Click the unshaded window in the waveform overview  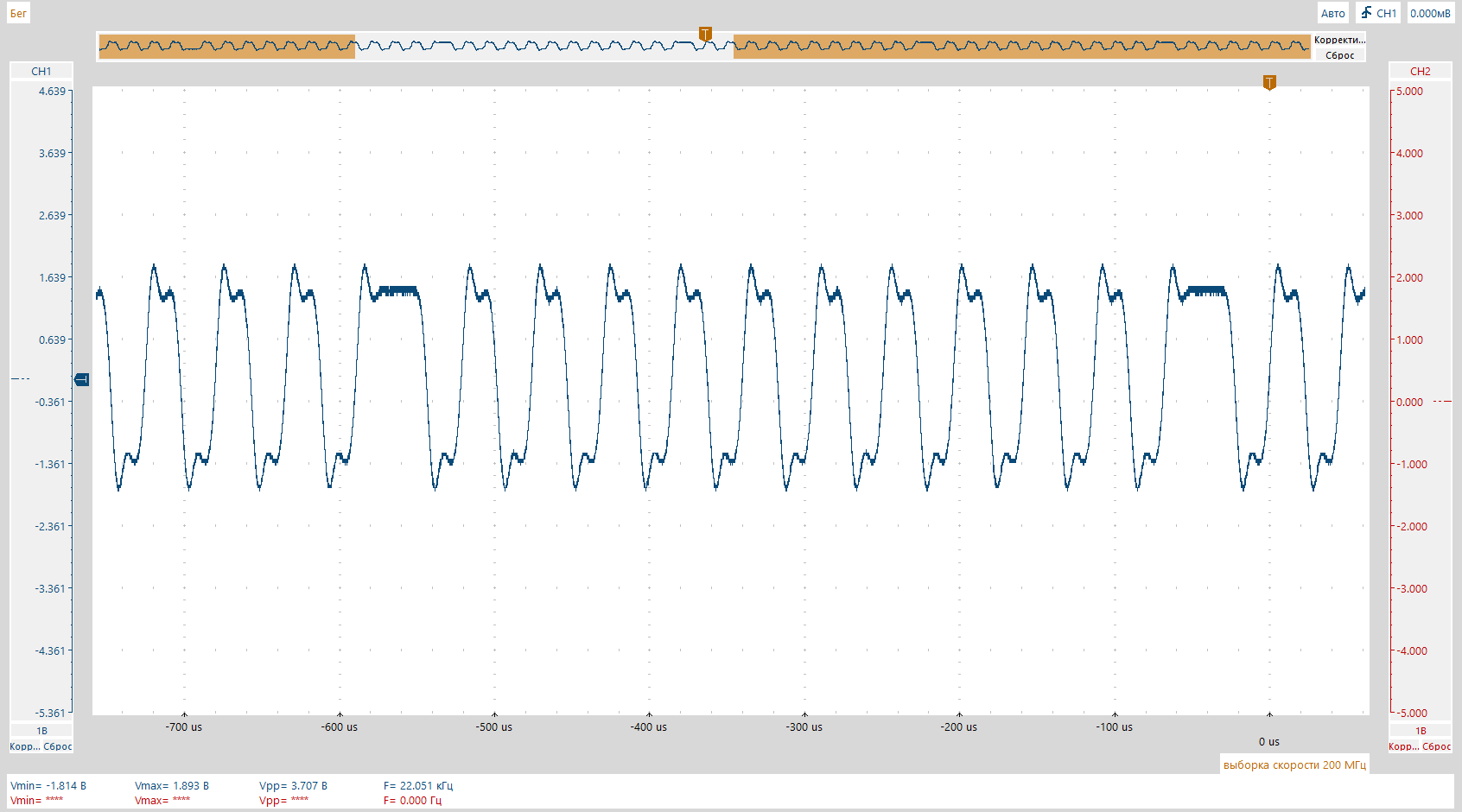544,47
